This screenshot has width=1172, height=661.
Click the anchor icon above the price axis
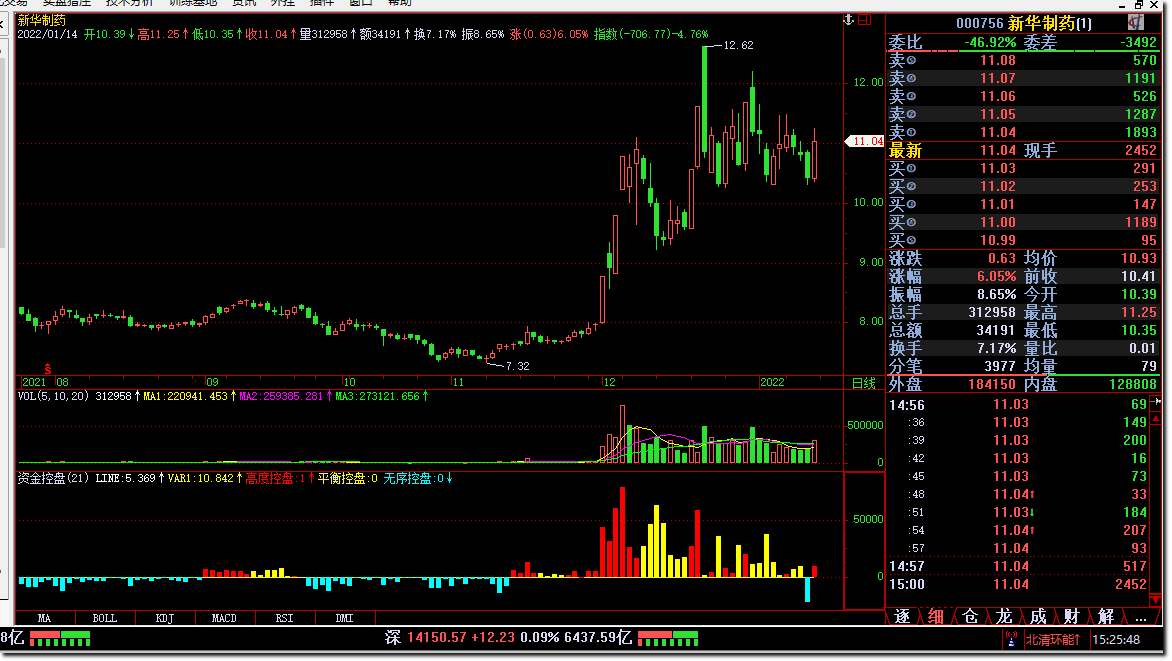click(x=848, y=20)
